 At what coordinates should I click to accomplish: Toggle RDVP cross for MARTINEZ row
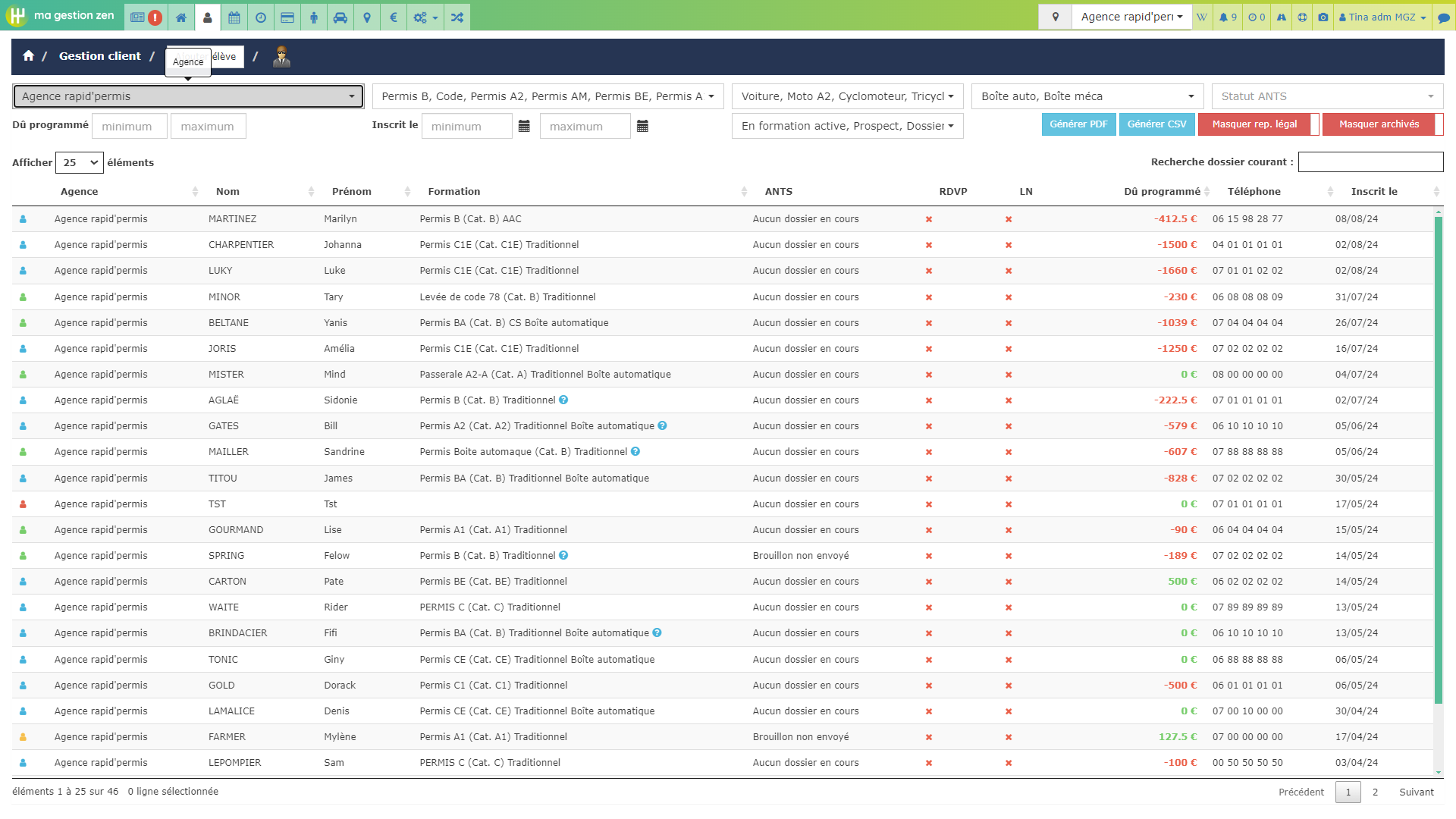click(929, 219)
